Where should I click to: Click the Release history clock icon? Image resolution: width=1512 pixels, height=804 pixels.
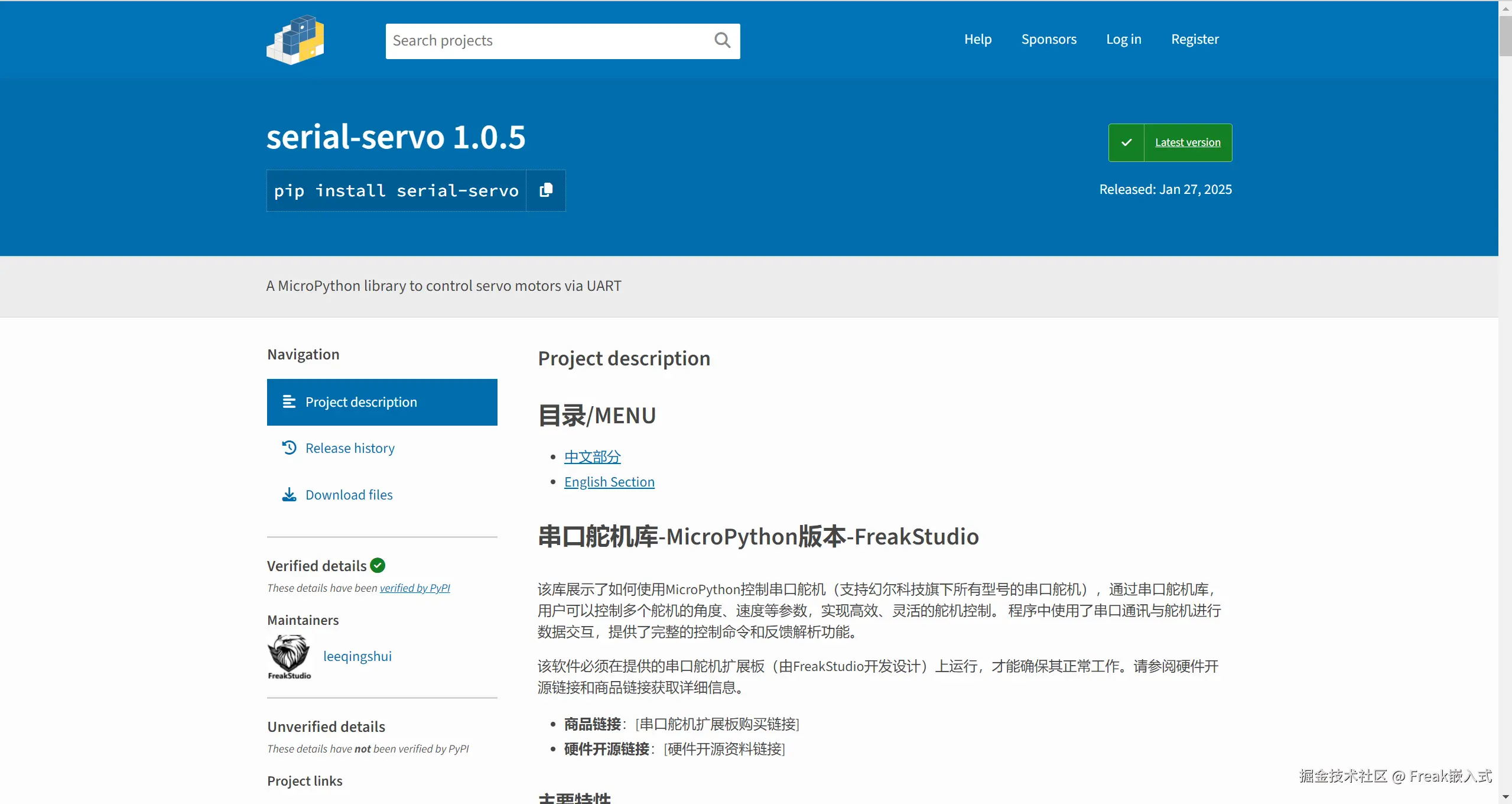pos(289,448)
